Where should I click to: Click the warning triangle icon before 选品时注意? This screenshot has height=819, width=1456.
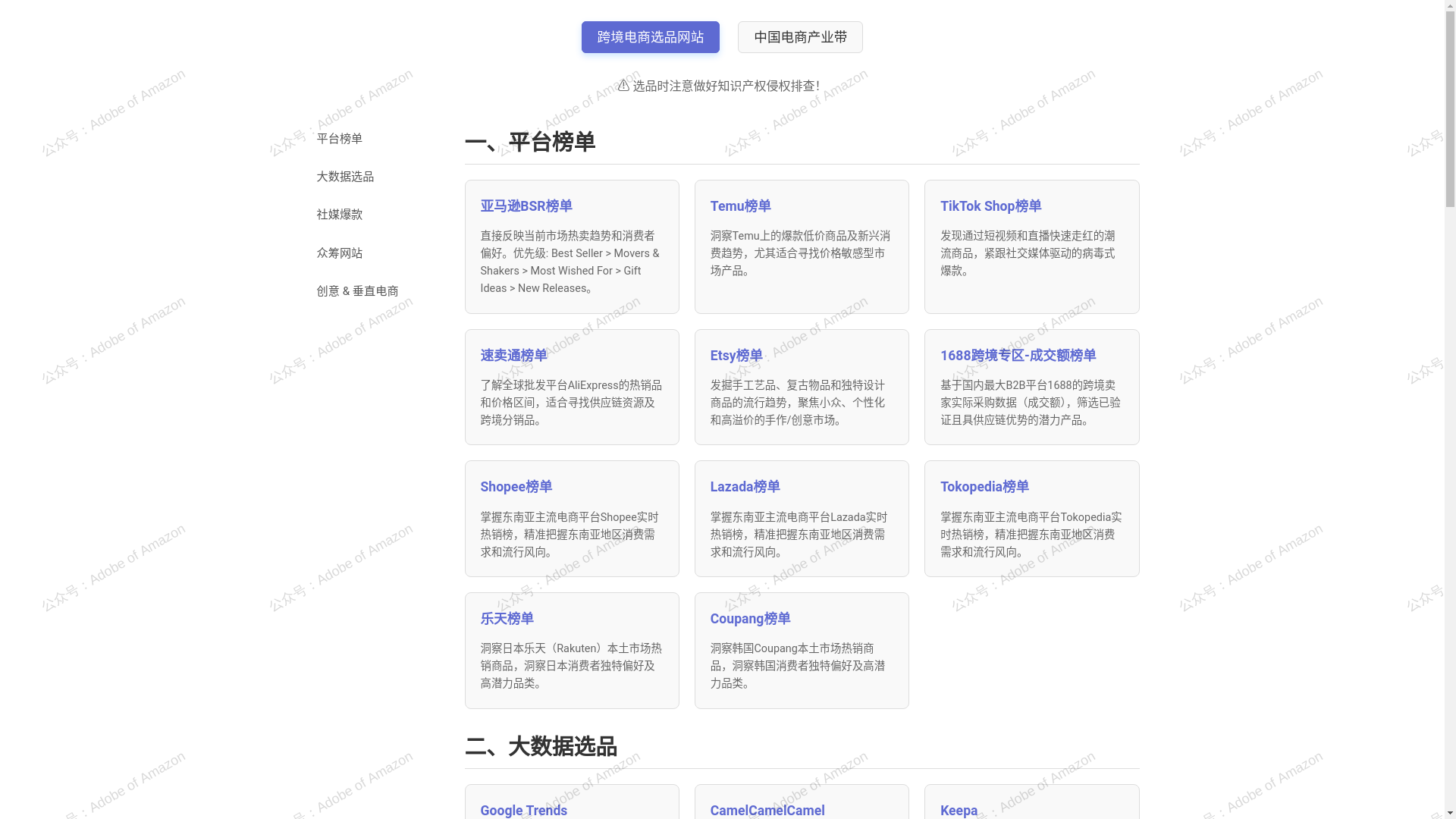(623, 86)
